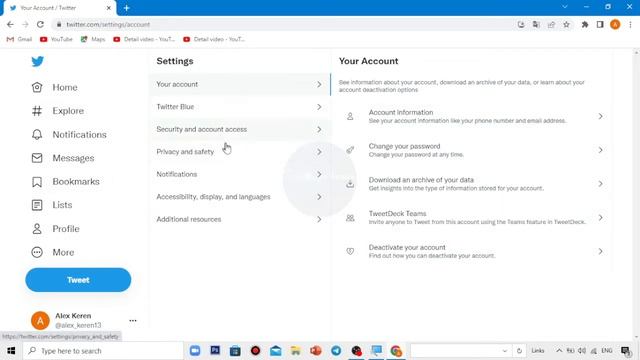
Task: Select Your Account / Twitter tab
Action: pos(60,8)
